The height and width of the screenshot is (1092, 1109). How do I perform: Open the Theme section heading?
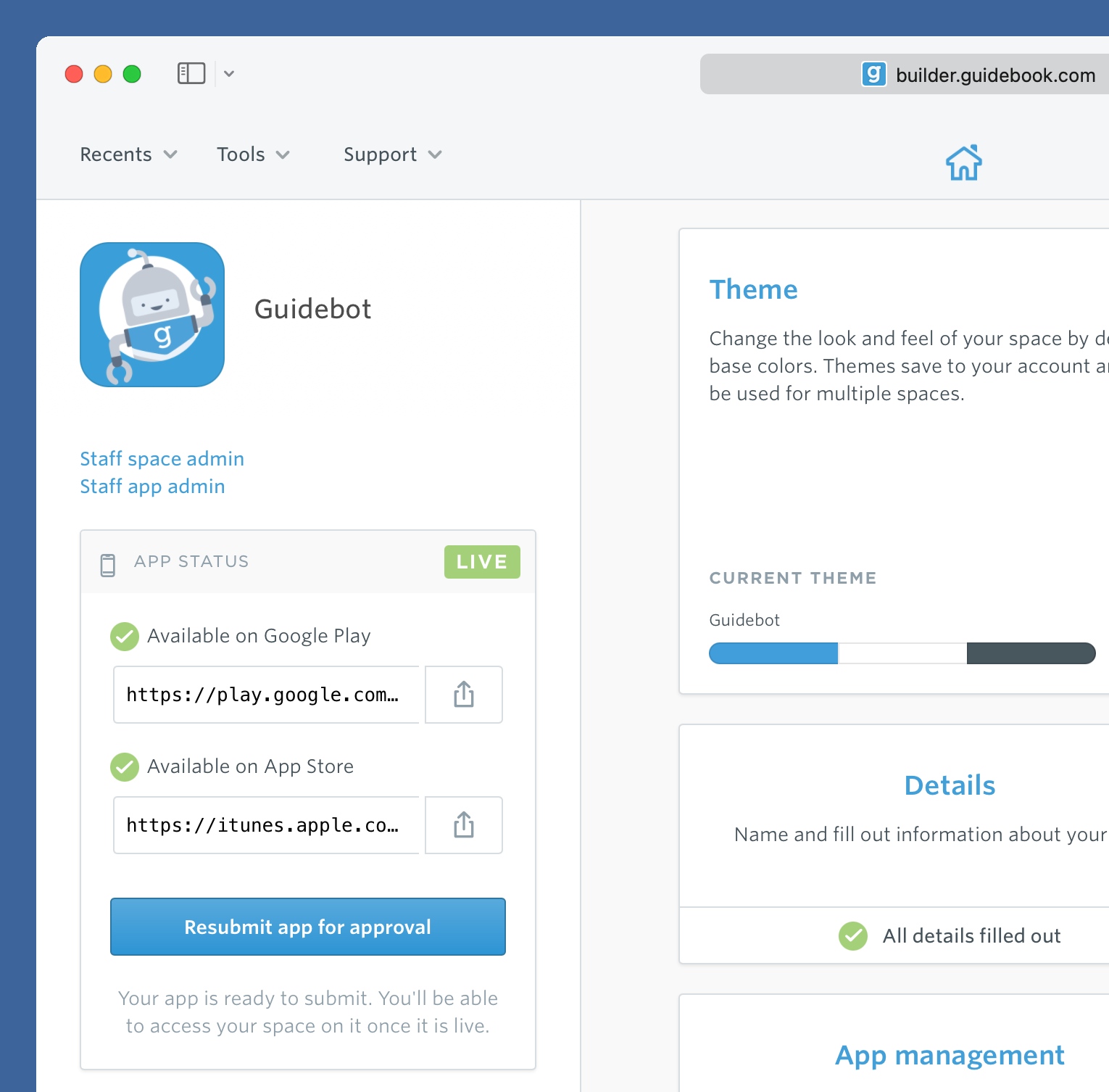tap(753, 289)
